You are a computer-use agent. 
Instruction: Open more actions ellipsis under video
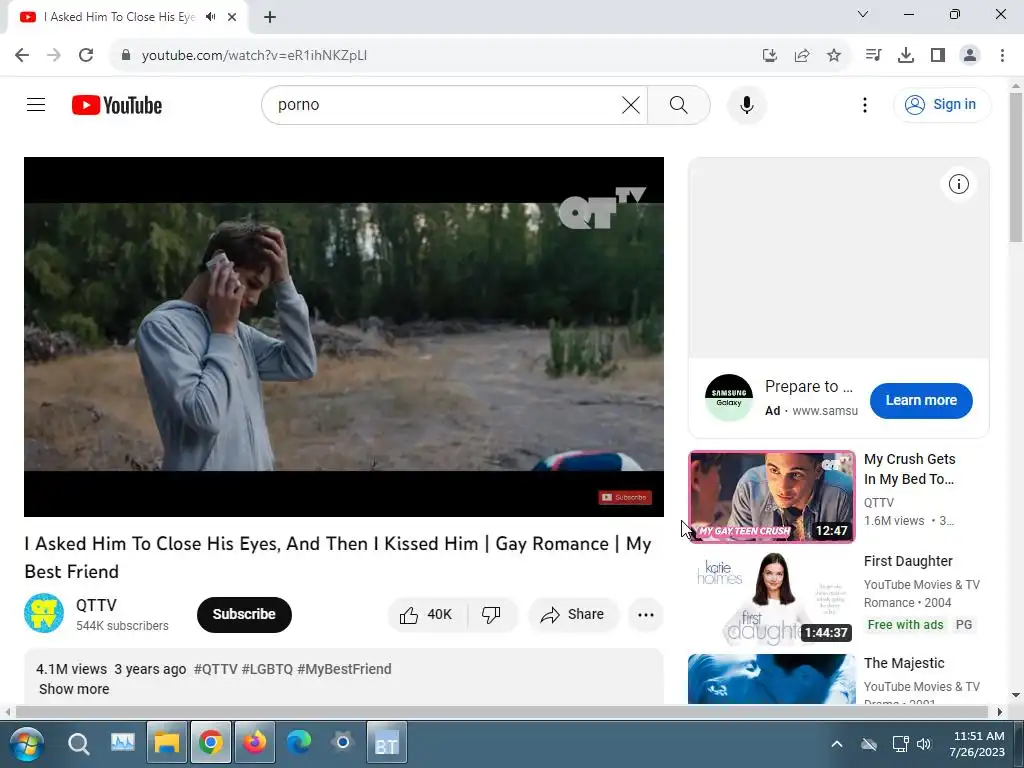[645, 615]
